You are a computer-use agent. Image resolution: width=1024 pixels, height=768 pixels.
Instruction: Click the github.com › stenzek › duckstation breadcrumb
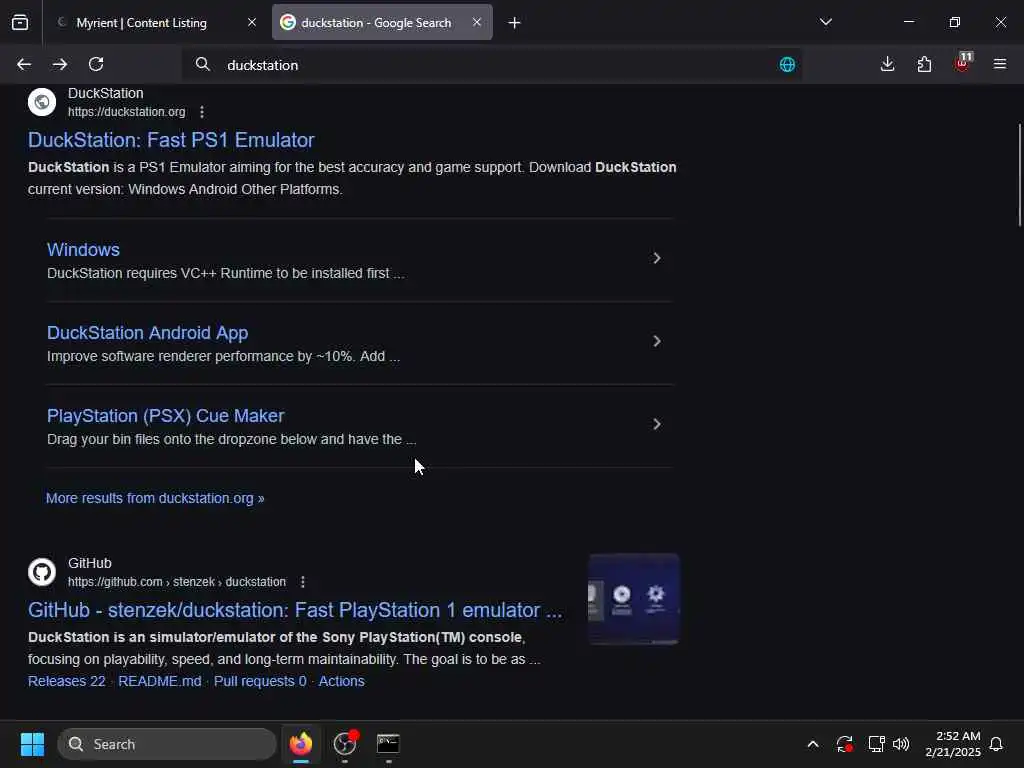coord(177,582)
